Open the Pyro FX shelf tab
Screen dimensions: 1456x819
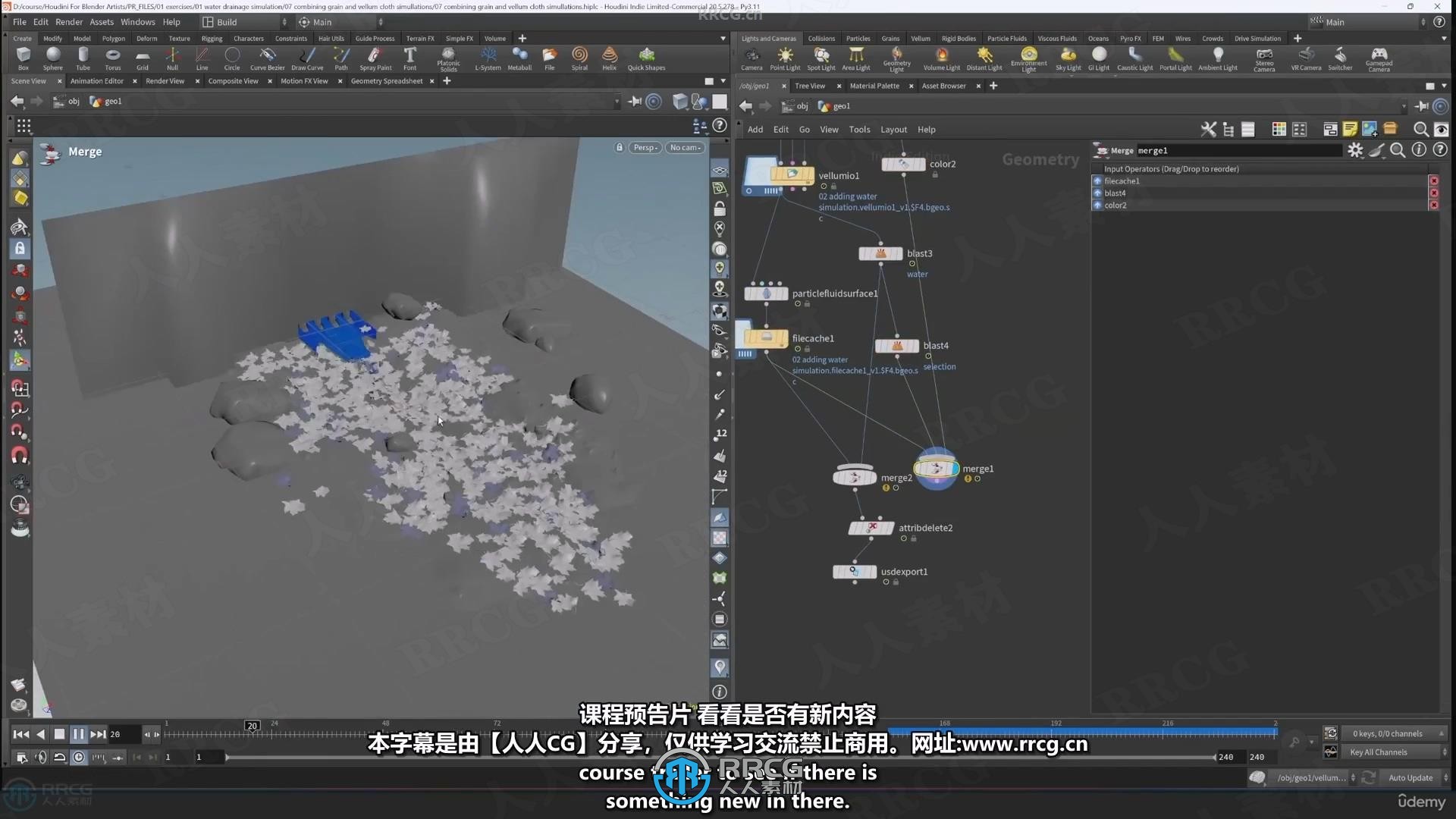[1130, 39]
